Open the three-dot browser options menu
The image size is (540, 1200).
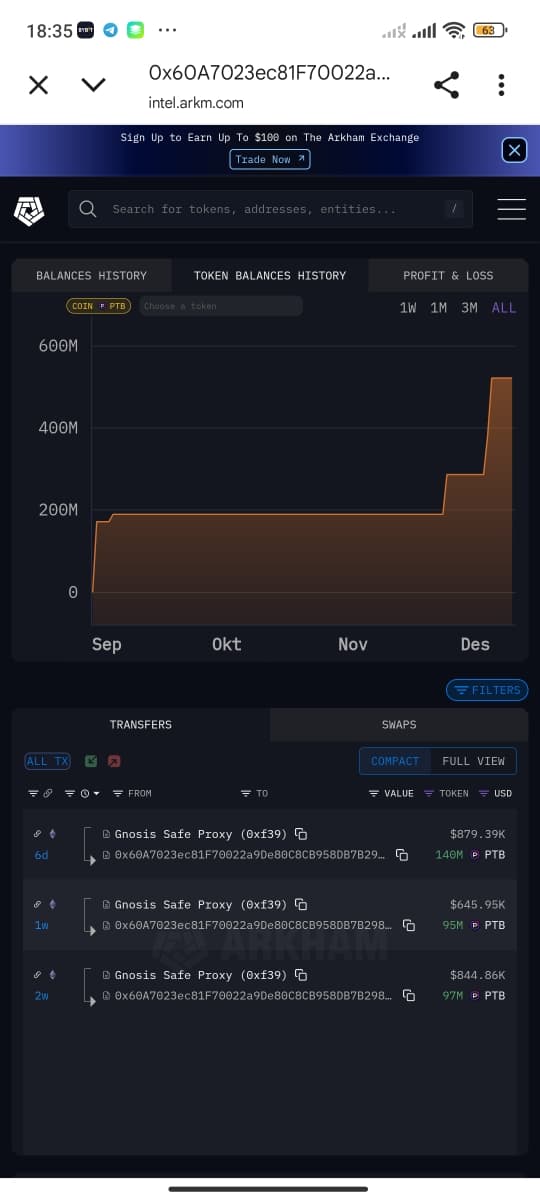coord(501,85)
